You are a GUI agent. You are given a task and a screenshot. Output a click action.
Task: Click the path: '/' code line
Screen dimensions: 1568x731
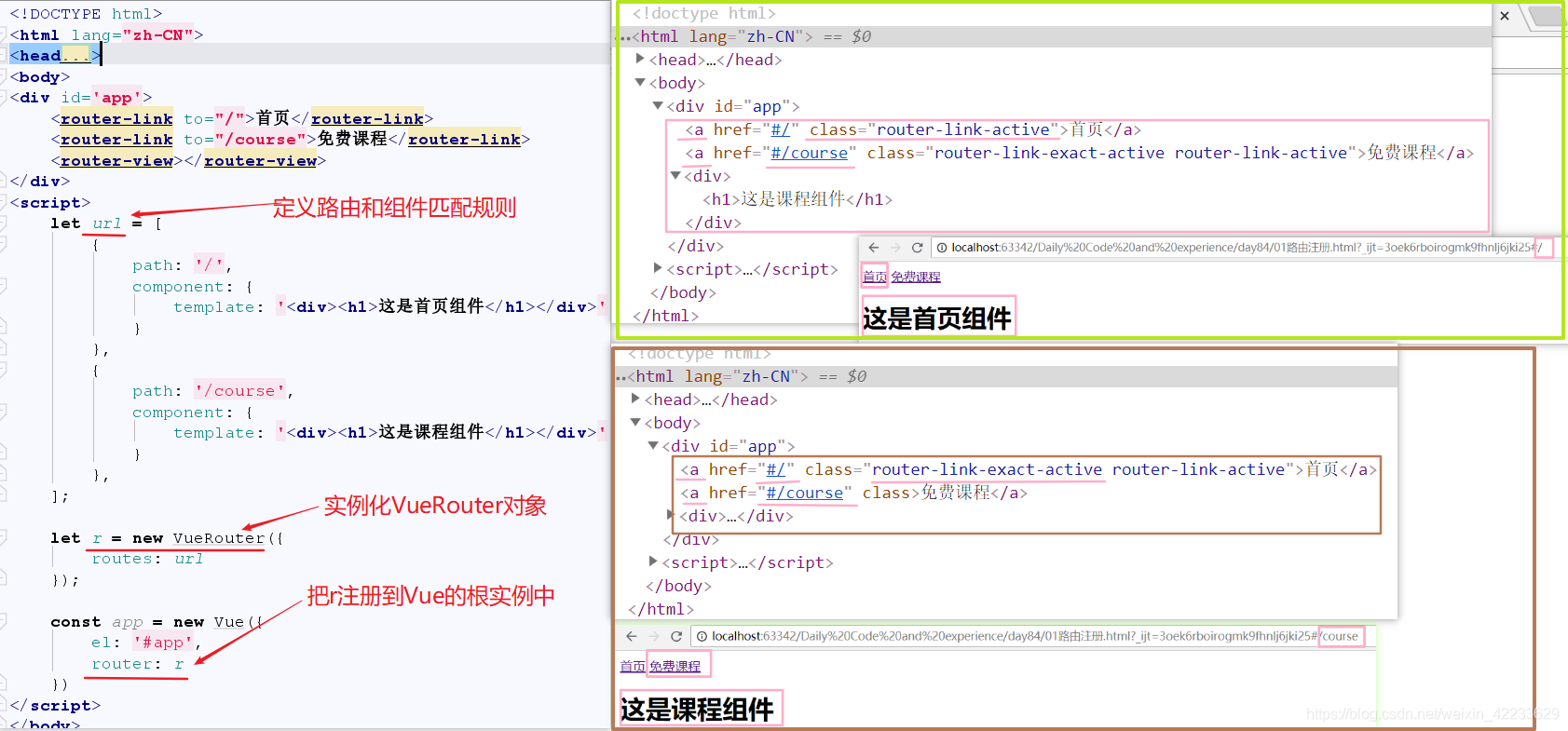[x=182, y=265]
